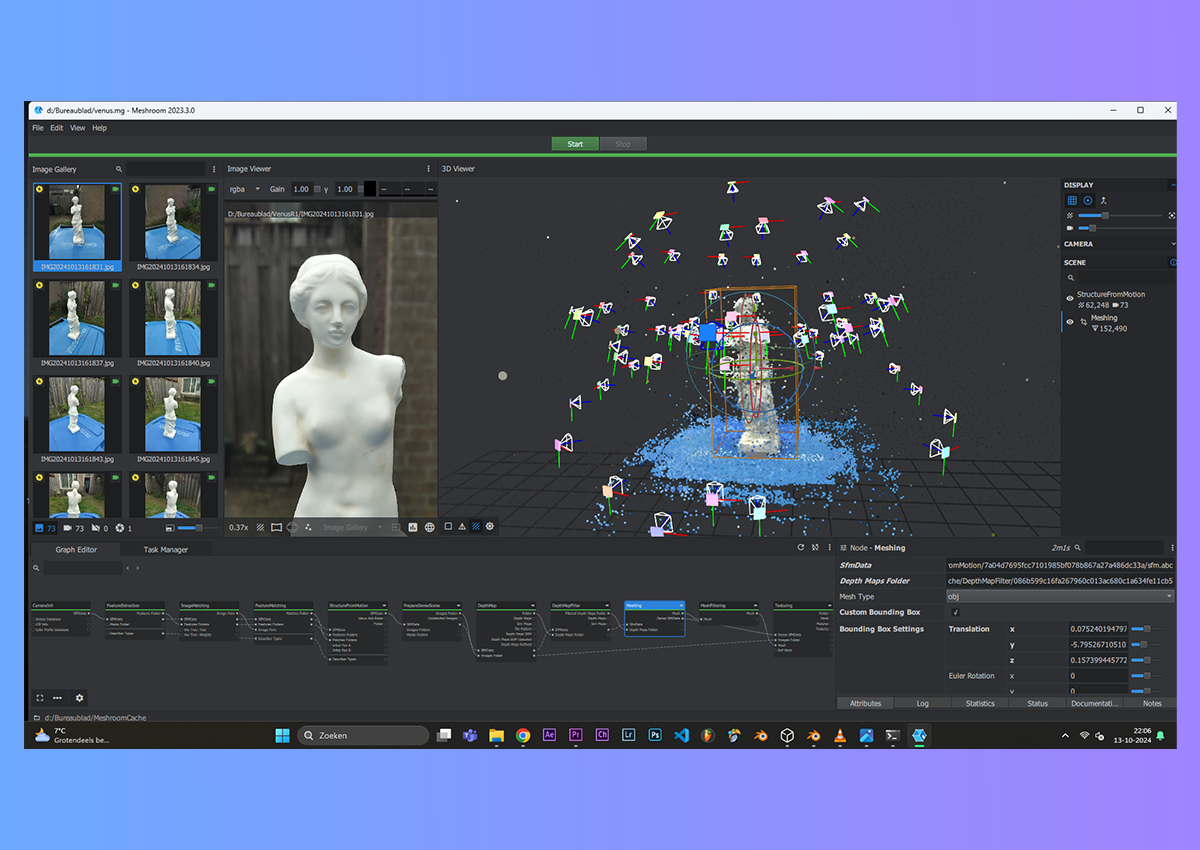Uncheck the Custom Bounding Box checkbox
The width and height of the screenshot is (1200, 850).
tap(955, 612)
